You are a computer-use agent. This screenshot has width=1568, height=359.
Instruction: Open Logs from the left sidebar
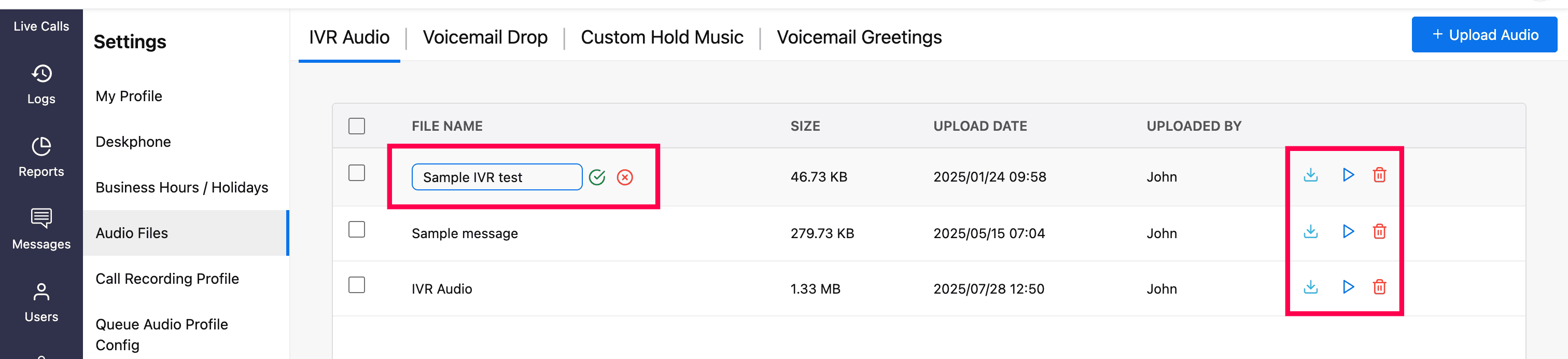pyautogui.click(x=41, y=85)
